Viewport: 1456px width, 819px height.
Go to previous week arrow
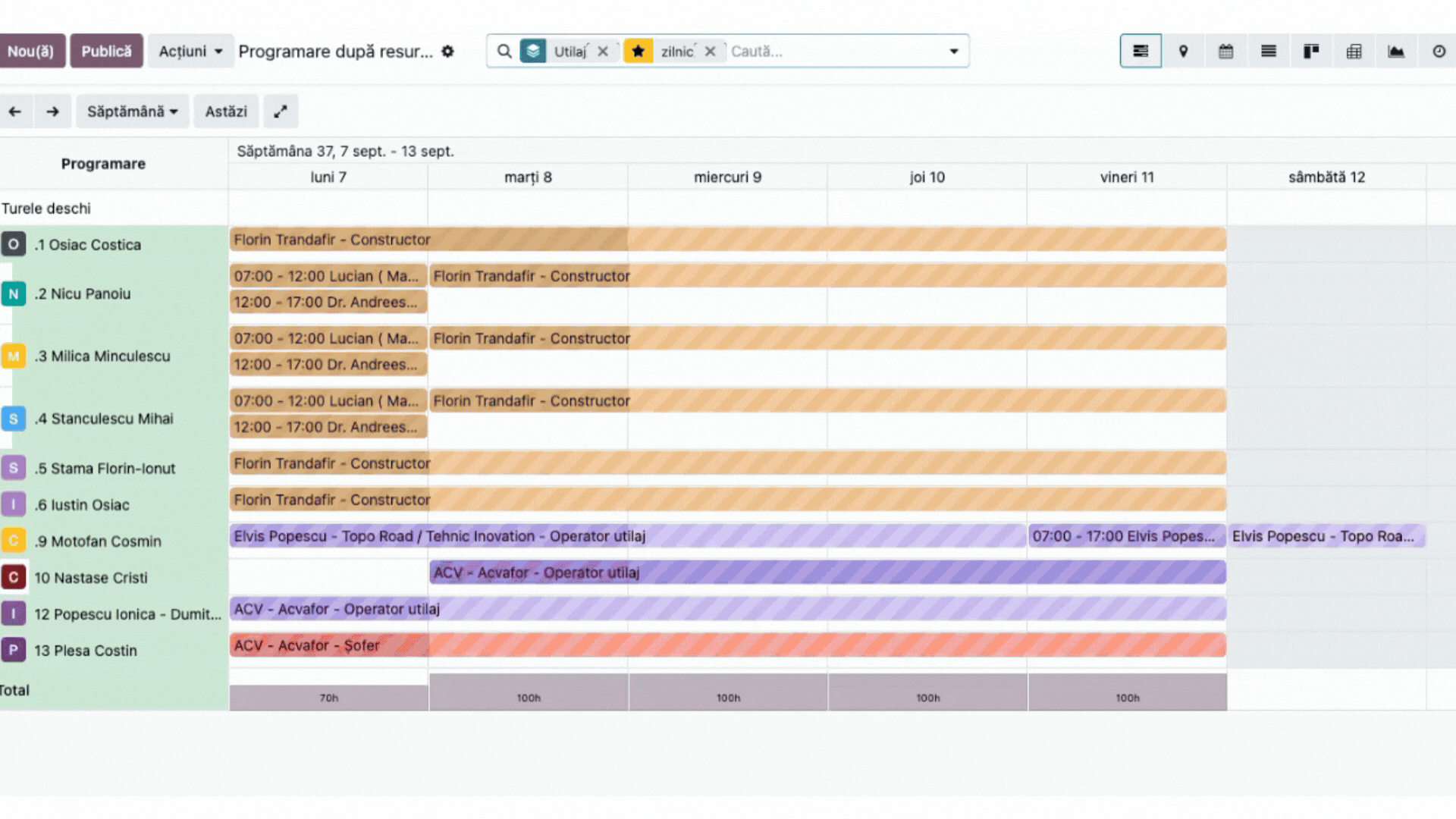pos(15,111)
